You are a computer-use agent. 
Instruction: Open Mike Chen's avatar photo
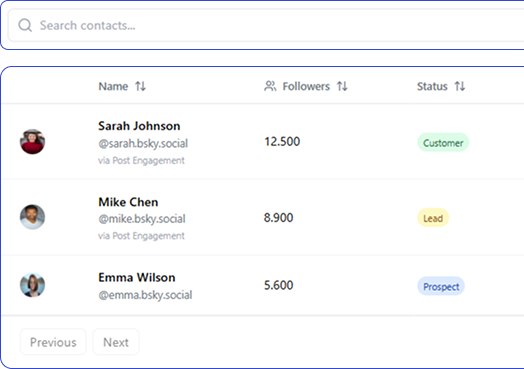(x=32, y=217)
